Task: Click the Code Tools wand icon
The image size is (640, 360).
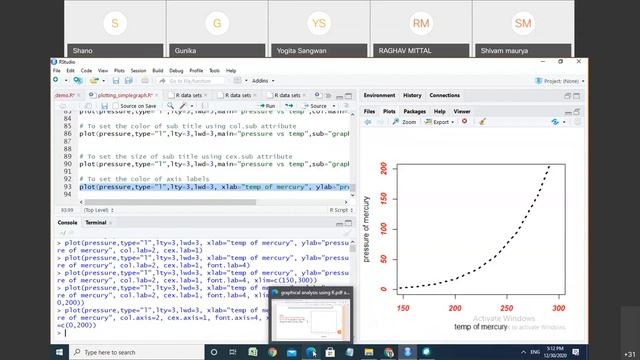Action: pyautogui.click(x=183, y=106)
